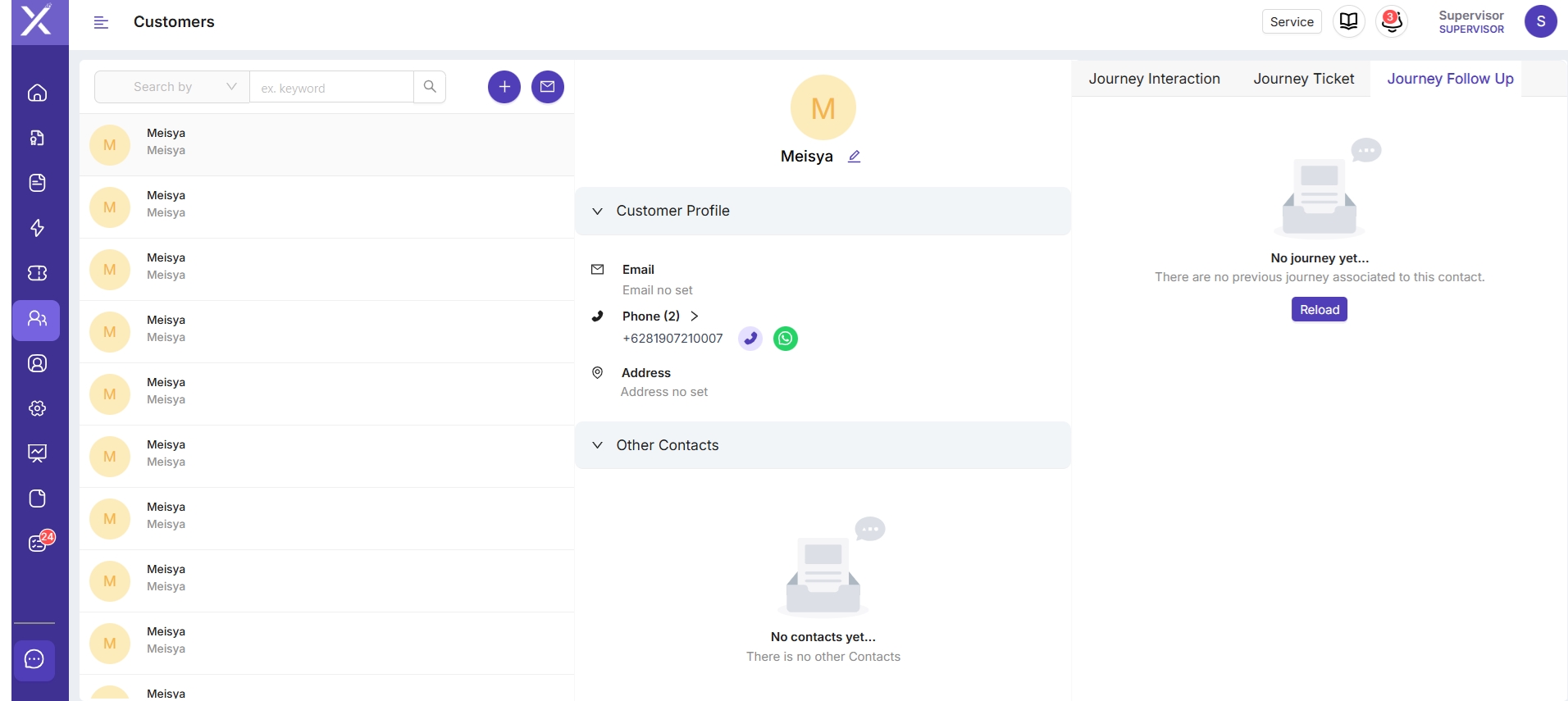Click the add customer plus button
1568x701 pixels.
(x=504, y=87)
